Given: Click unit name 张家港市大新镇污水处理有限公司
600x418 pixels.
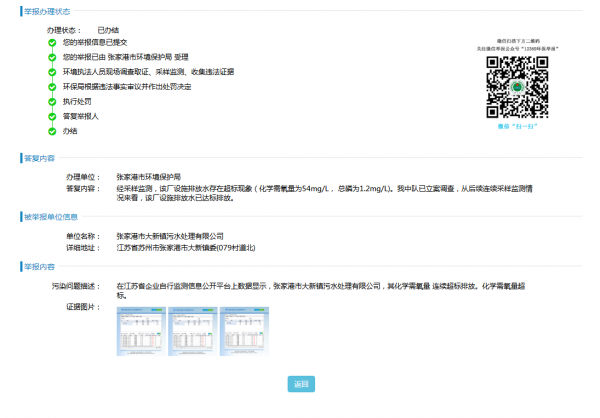Looking at the screenshot, I should click(x=170, y=236).
